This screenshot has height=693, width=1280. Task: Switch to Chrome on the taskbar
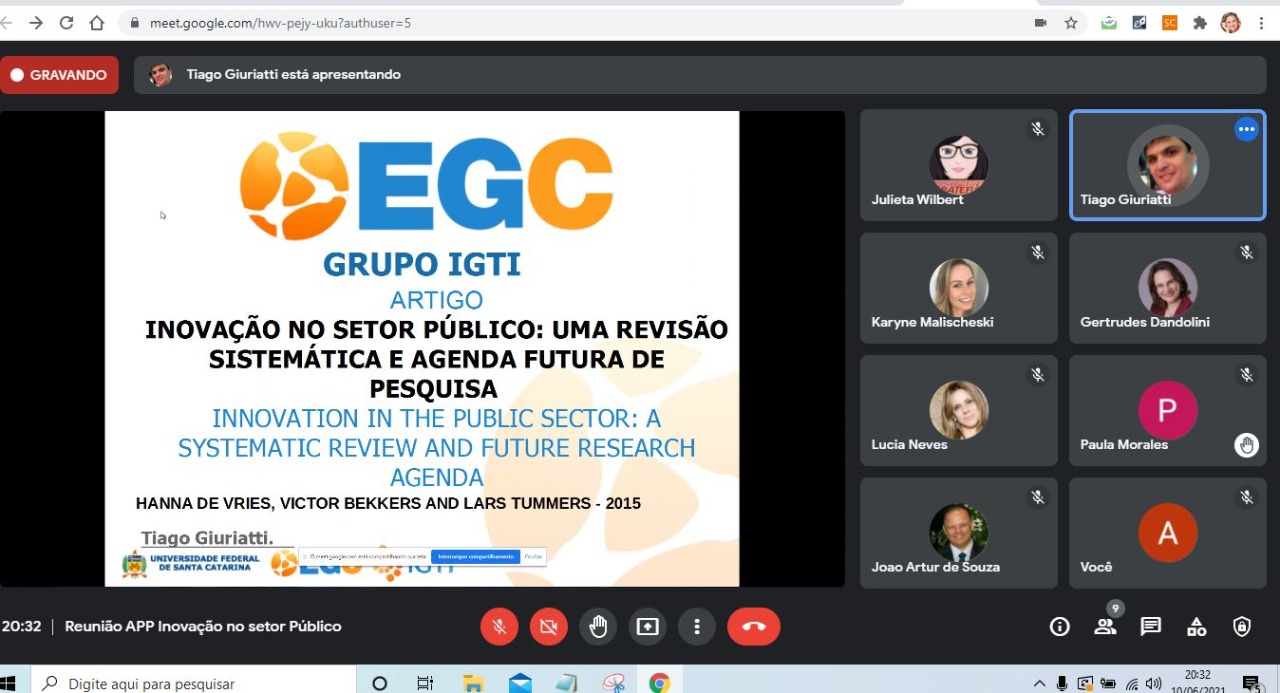659,684
